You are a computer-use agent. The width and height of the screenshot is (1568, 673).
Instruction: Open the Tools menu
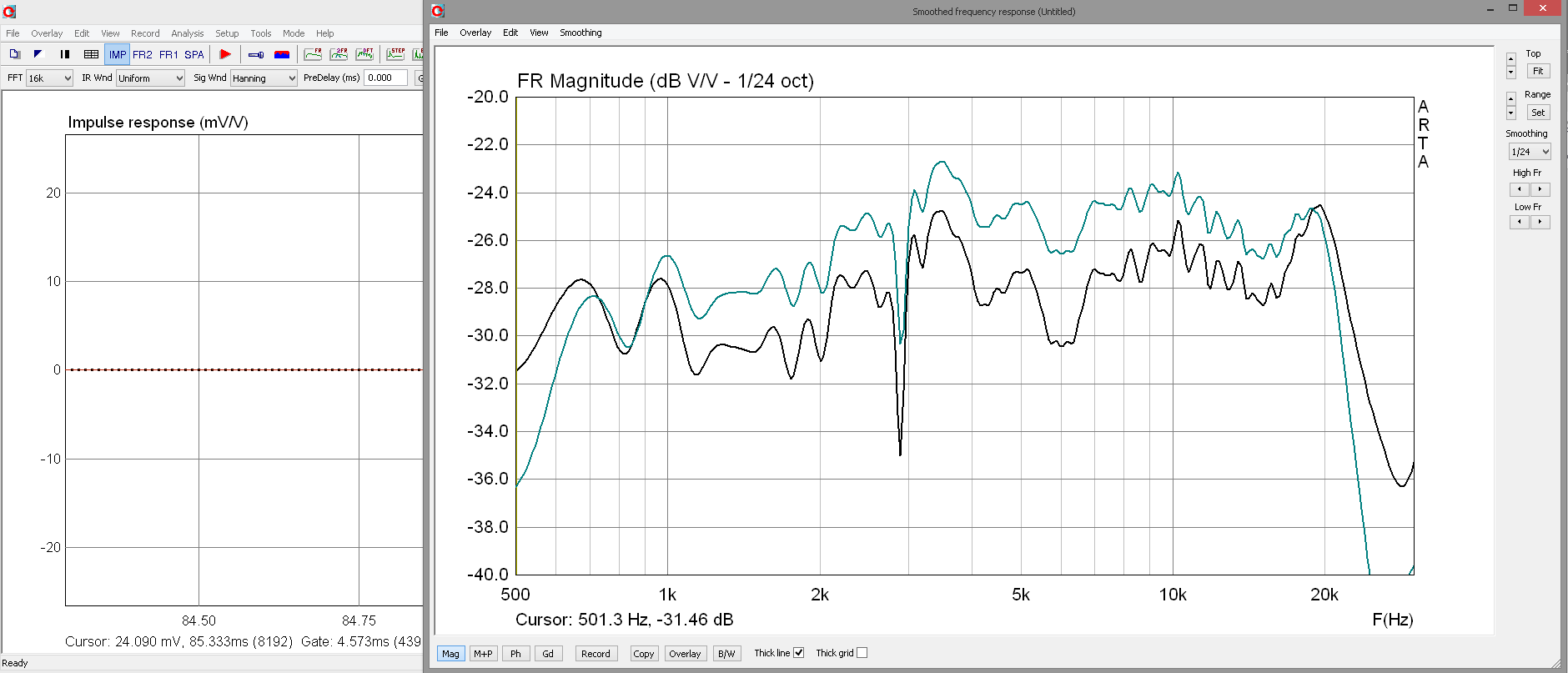tap(261, 33)
